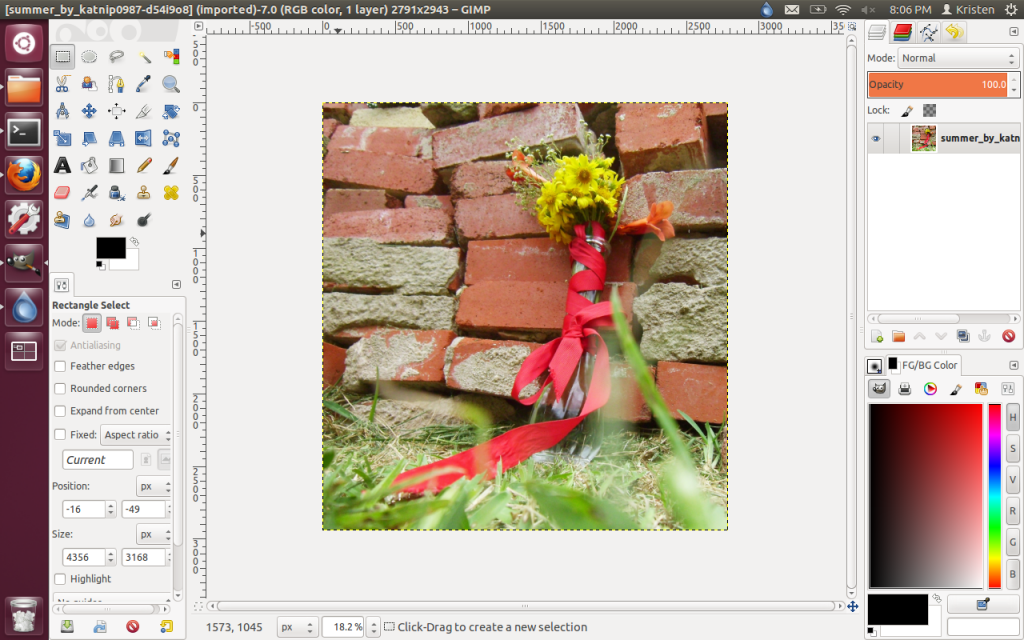Select the Paths tool
The height and width of the screenshot is (640, 1024).
(117, 84)
